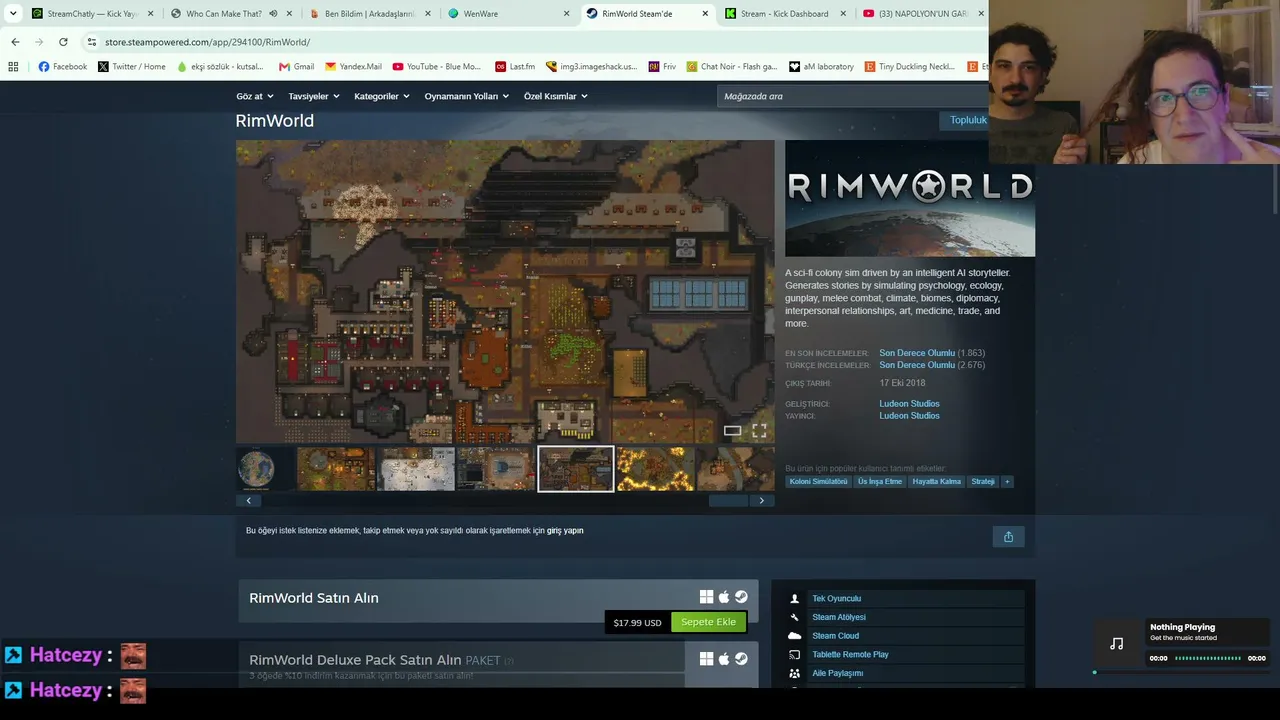
Task: View site information icon beside the URL
Action: [92, 42]
